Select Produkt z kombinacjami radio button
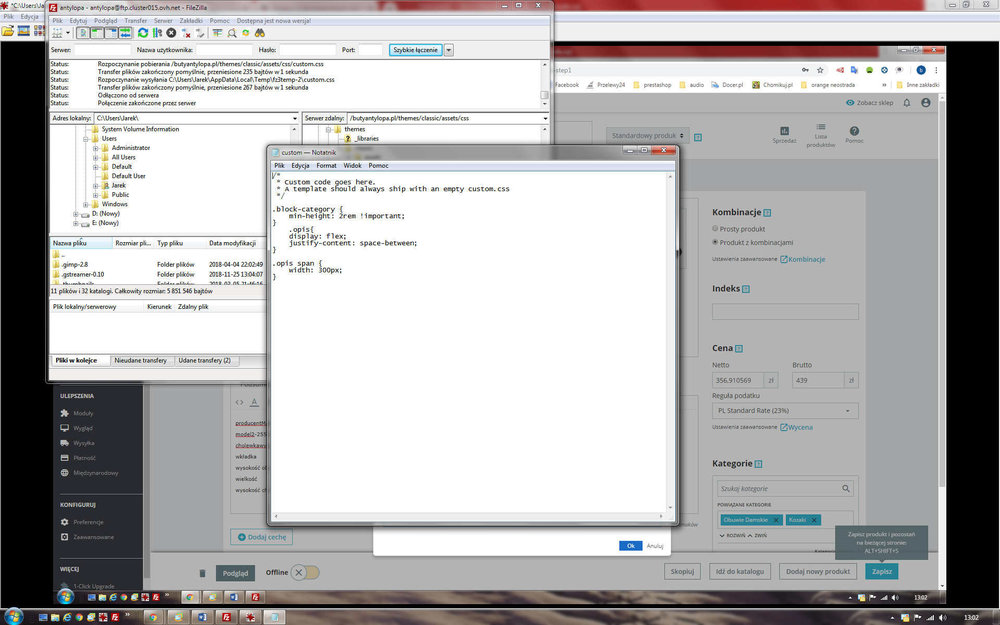The image size is (1000, 625). pyautogui.click(x=716, y=242)
